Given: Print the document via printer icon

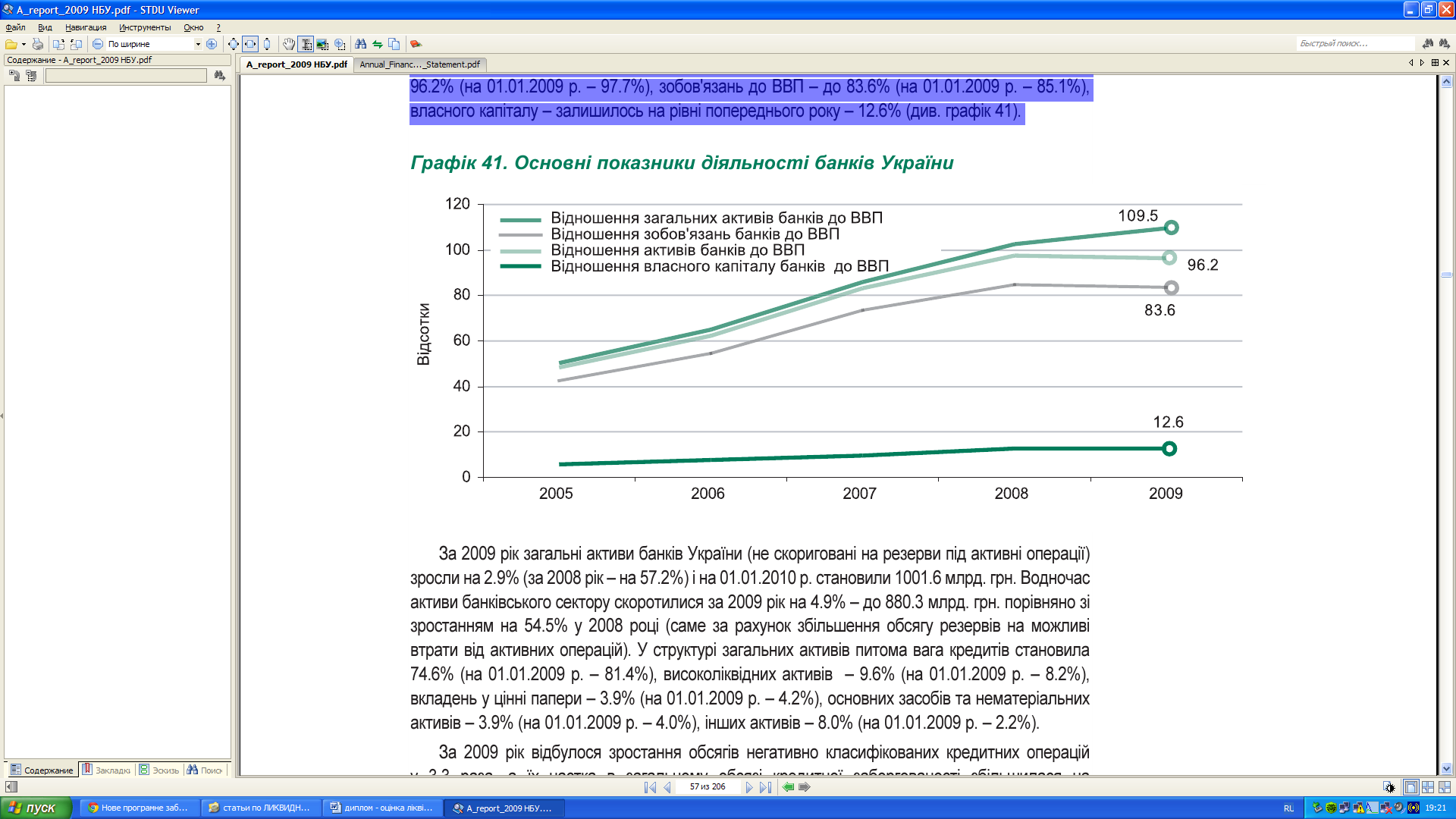Looking at the screenshot, I should (38, 44).
